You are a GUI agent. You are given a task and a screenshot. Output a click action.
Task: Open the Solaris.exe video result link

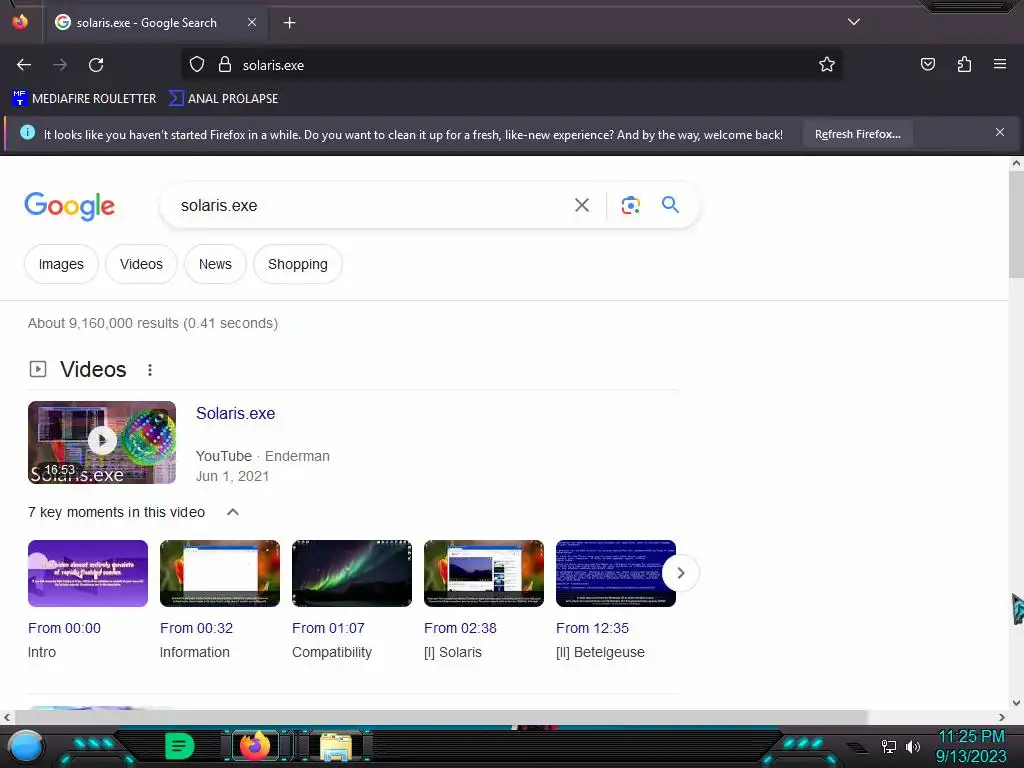235,413
